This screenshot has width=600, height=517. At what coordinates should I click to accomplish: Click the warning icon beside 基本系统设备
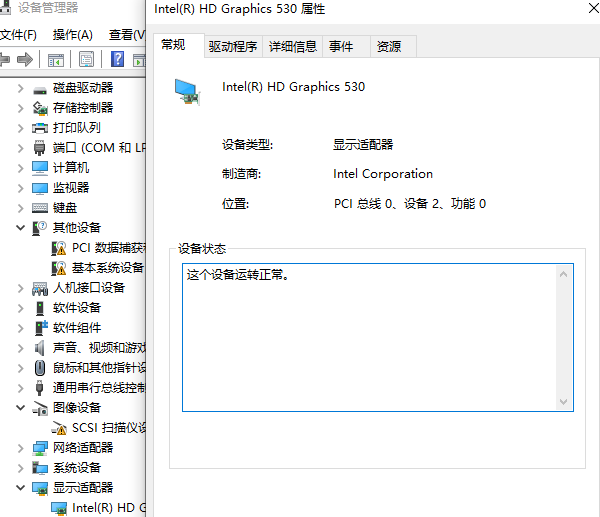click(59, 268)
